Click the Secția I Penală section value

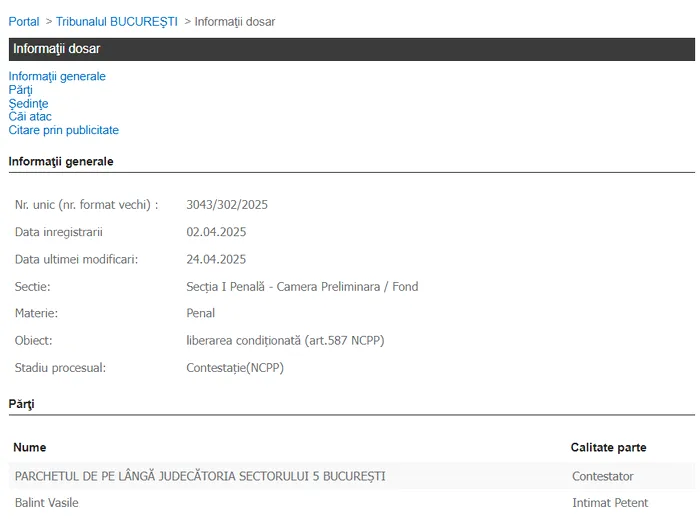(302, 286)
